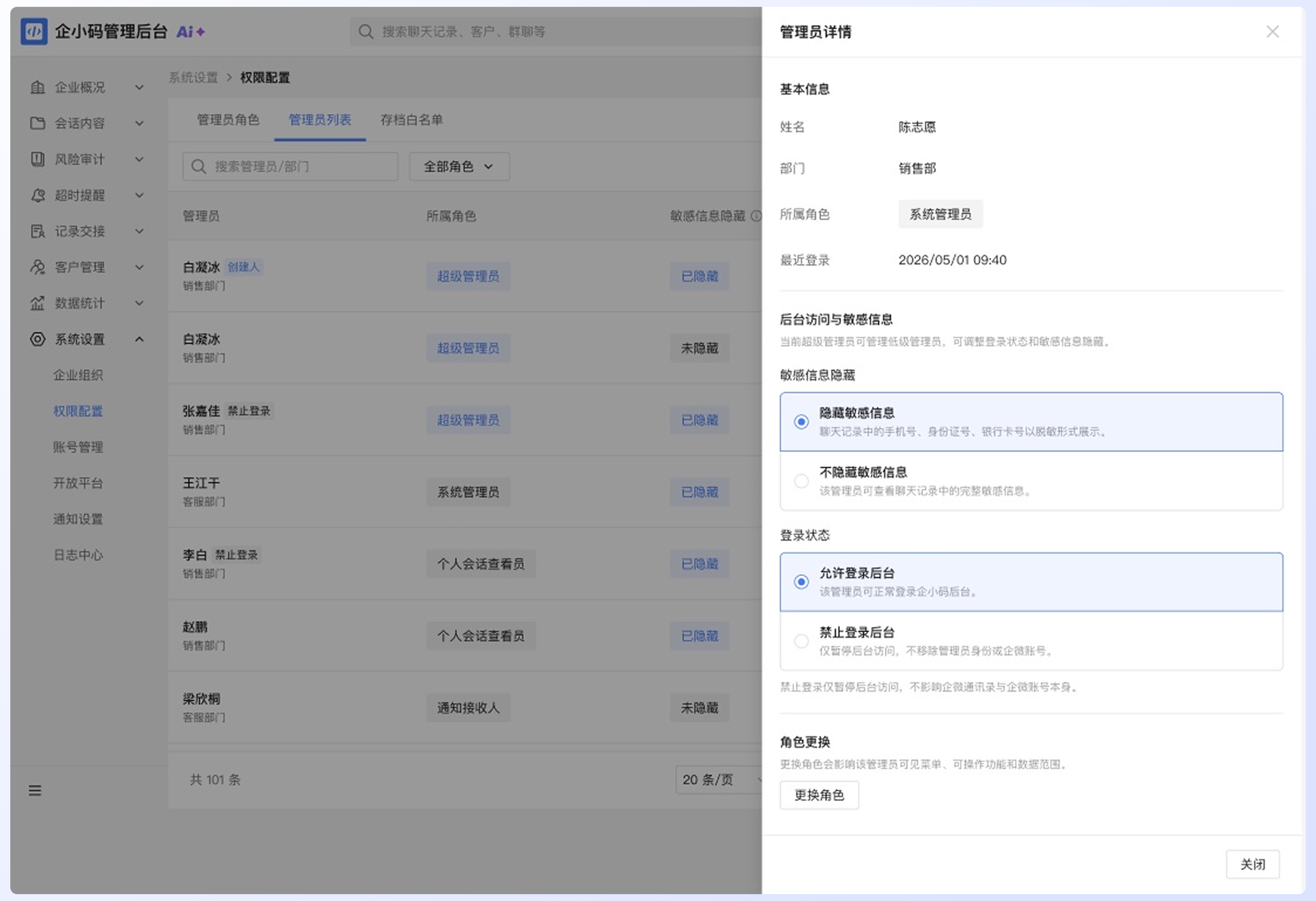
Task: Open 会话内容 folder icon in sidebar
Action: (37, 123)
